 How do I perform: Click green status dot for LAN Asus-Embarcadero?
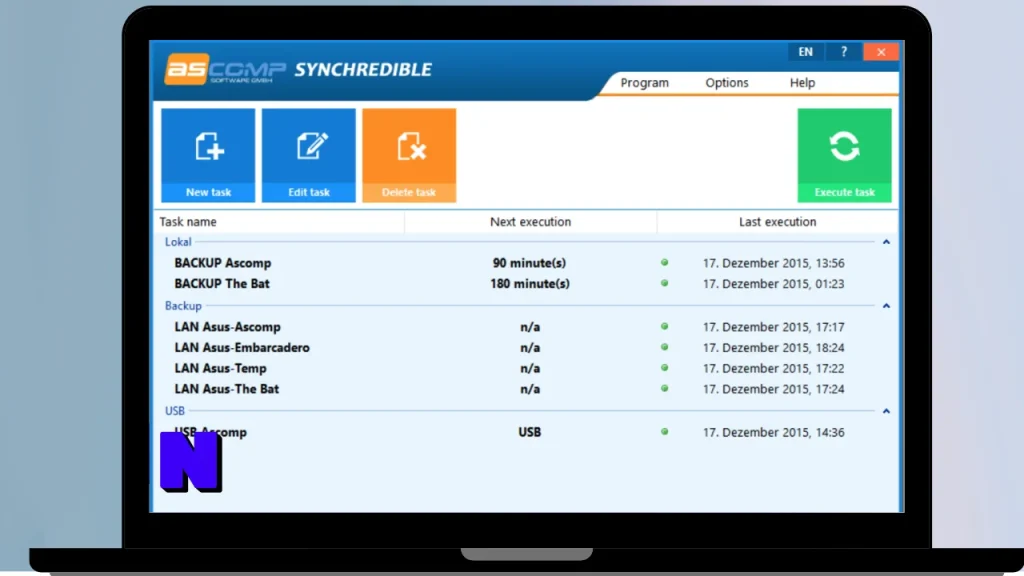click(664, 347)
